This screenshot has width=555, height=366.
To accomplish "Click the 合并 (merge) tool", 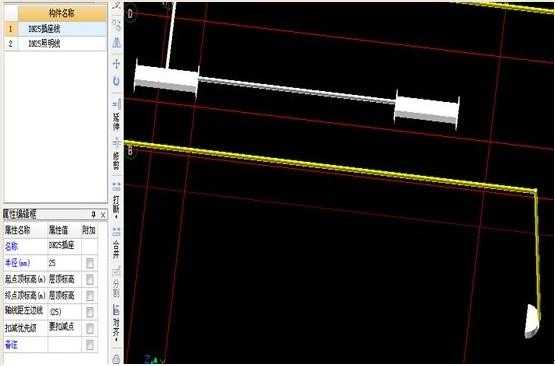I will click(x=116, y=244).
